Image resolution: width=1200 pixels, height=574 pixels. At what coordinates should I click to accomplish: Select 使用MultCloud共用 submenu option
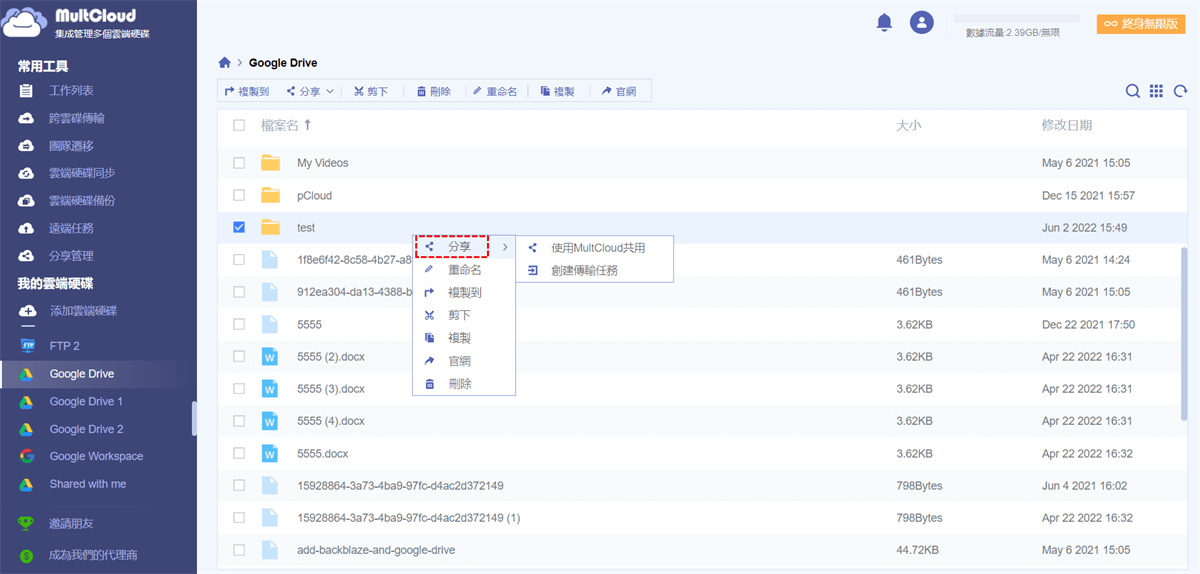pos(594,248)
